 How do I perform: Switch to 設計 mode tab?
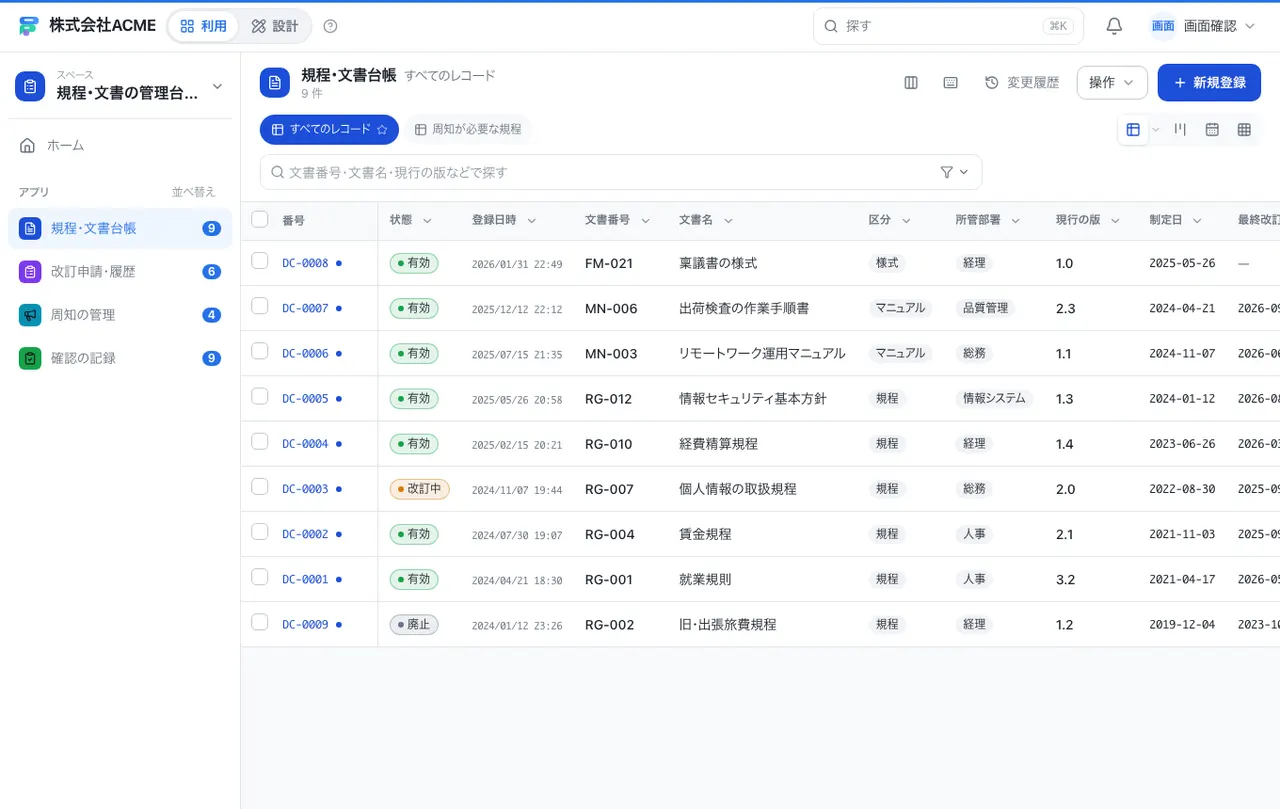pyautogui.click(x=275, y=26)
